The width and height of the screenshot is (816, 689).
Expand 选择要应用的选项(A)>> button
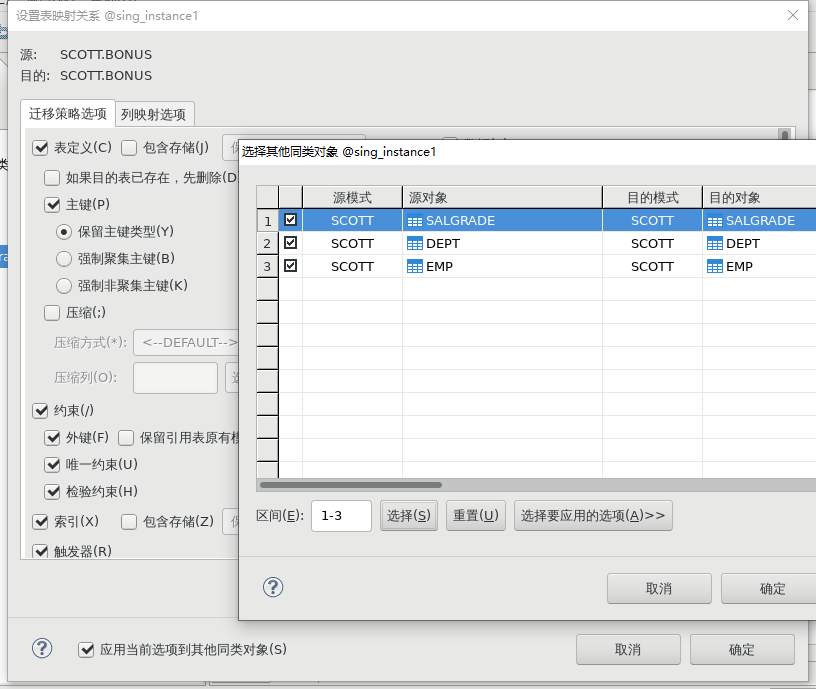[593, 516]
